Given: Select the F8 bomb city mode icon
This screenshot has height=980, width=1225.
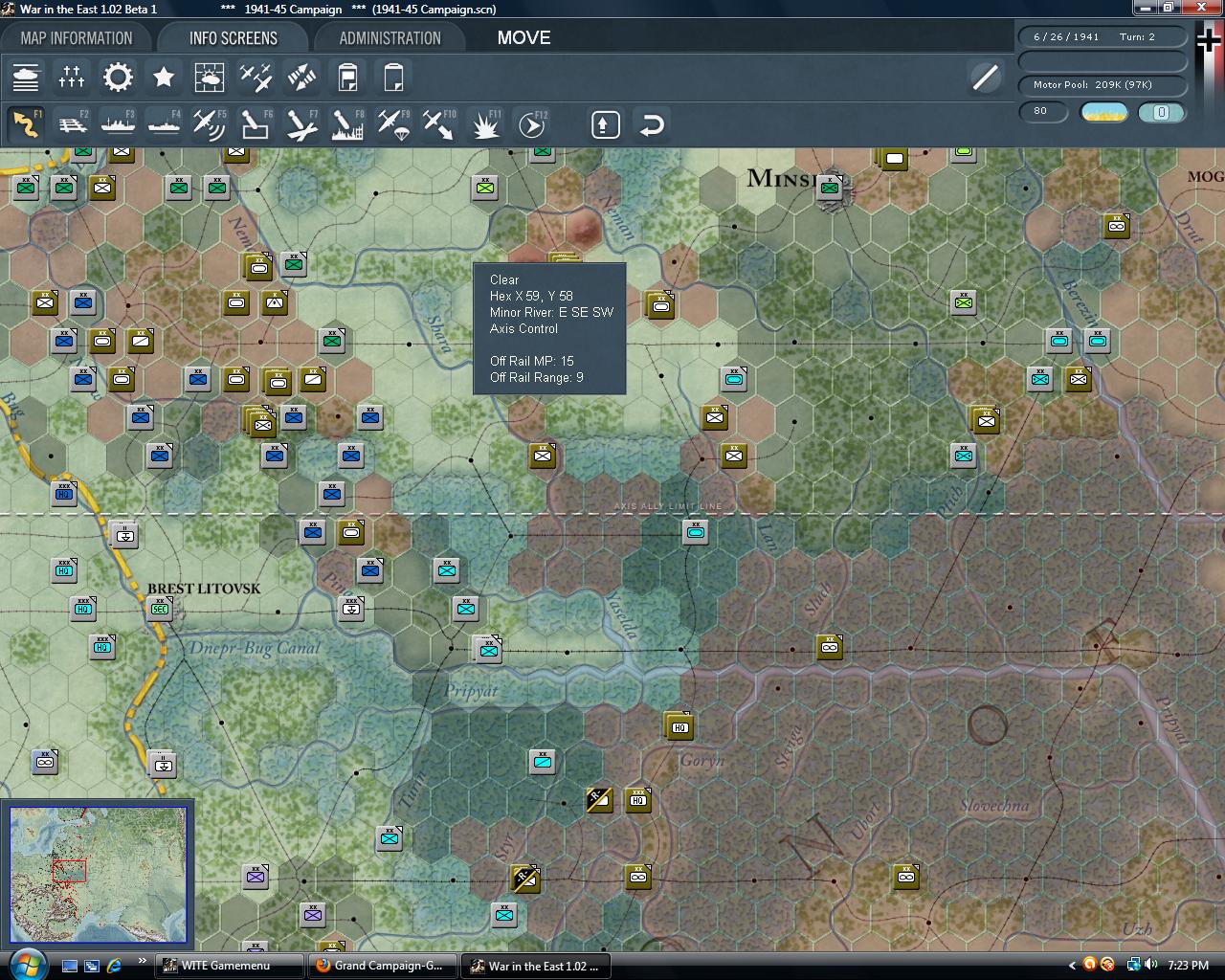Looking at the screenshot, I should [347, 124].
